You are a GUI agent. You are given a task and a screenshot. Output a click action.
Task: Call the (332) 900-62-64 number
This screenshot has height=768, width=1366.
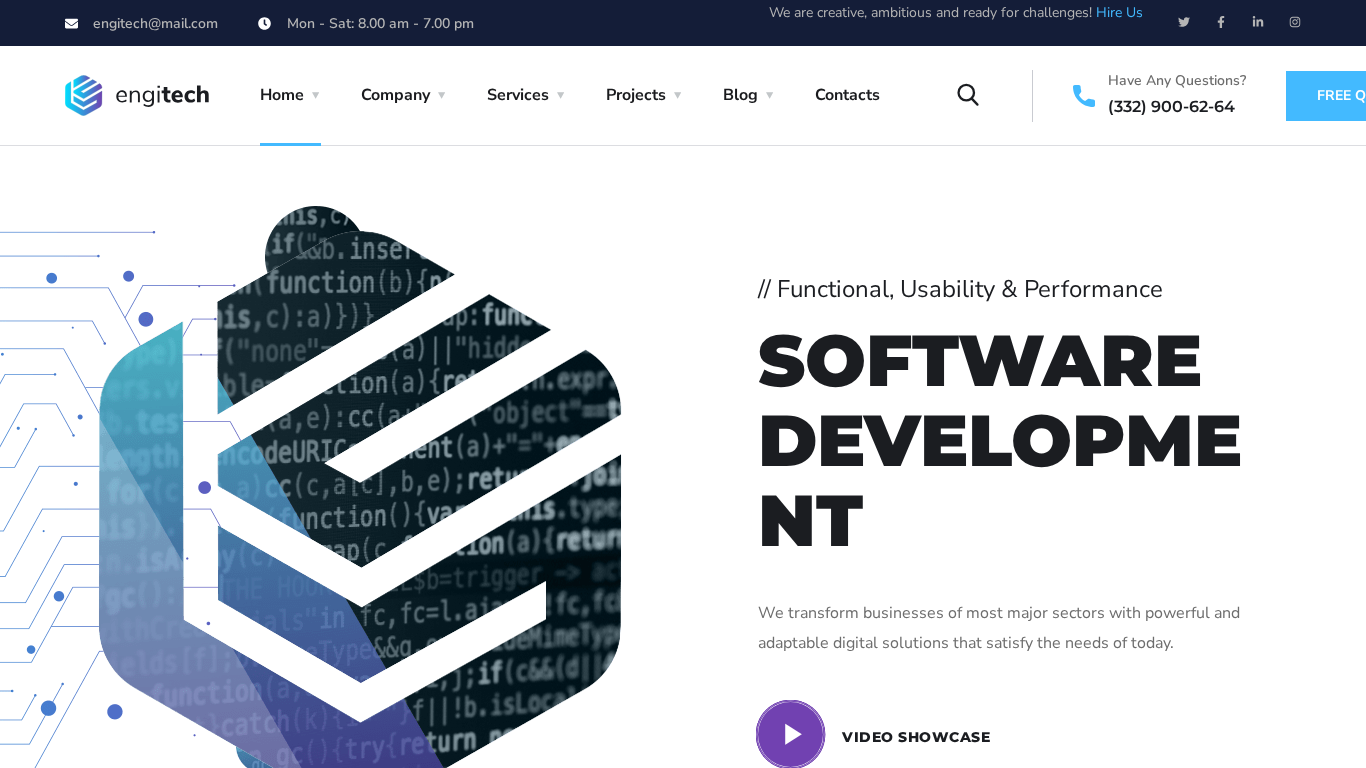click(x=1171, y=107)
